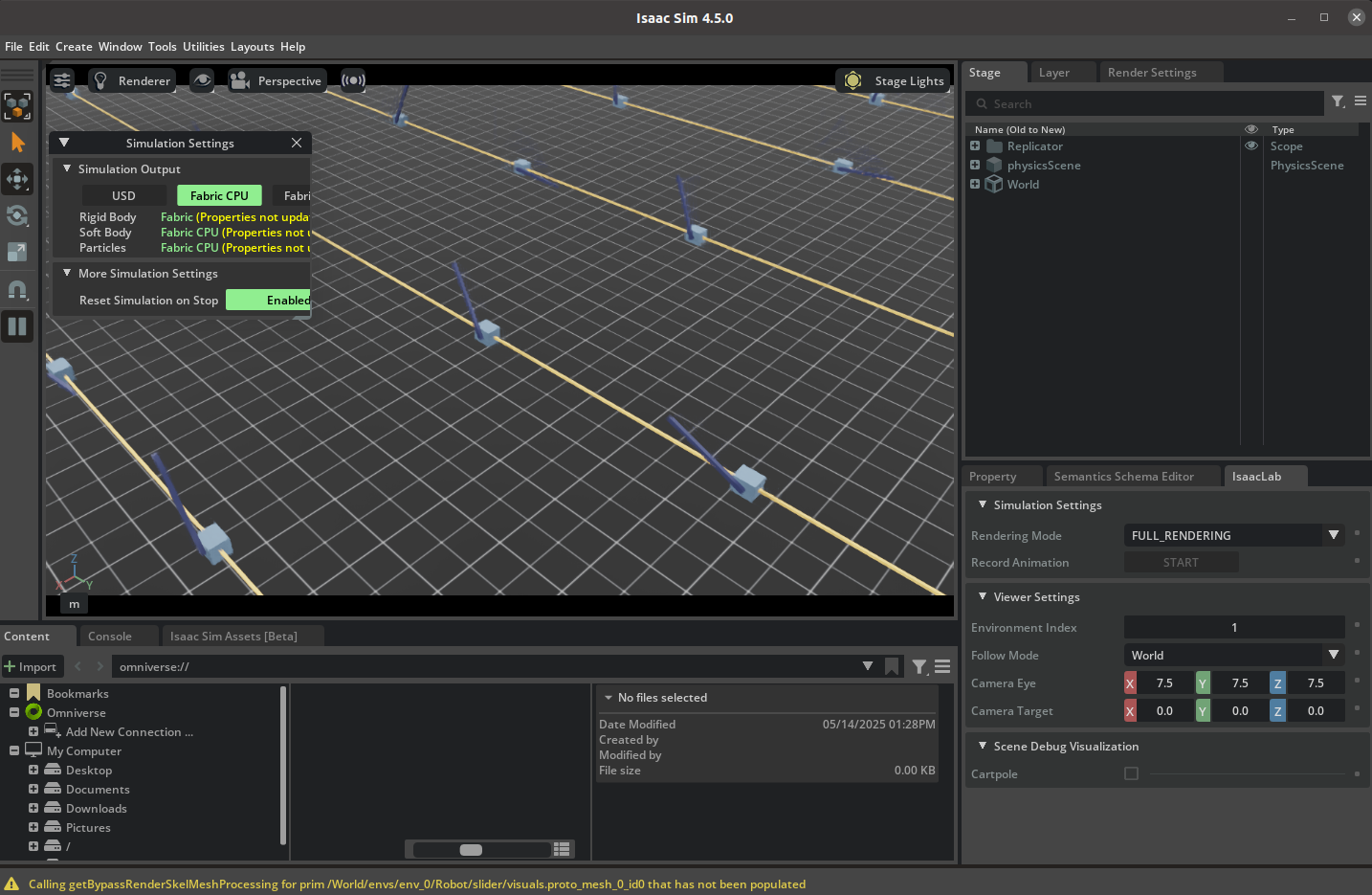
Task: Activate the Scale tool
Action: pyautogui.click(x=17, y=252)
